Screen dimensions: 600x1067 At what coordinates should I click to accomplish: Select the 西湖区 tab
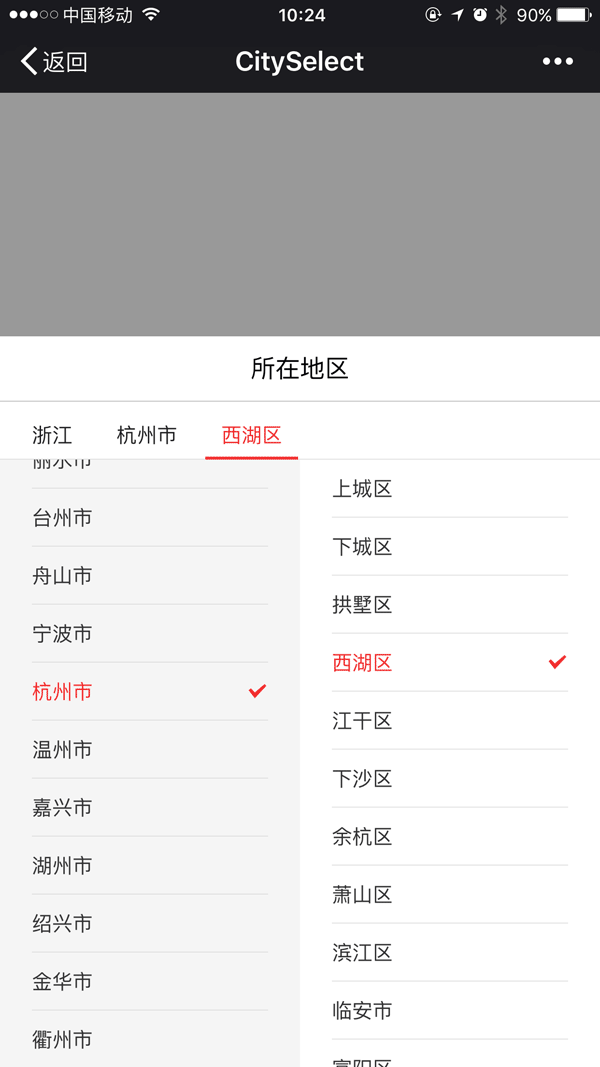[252, 435]
